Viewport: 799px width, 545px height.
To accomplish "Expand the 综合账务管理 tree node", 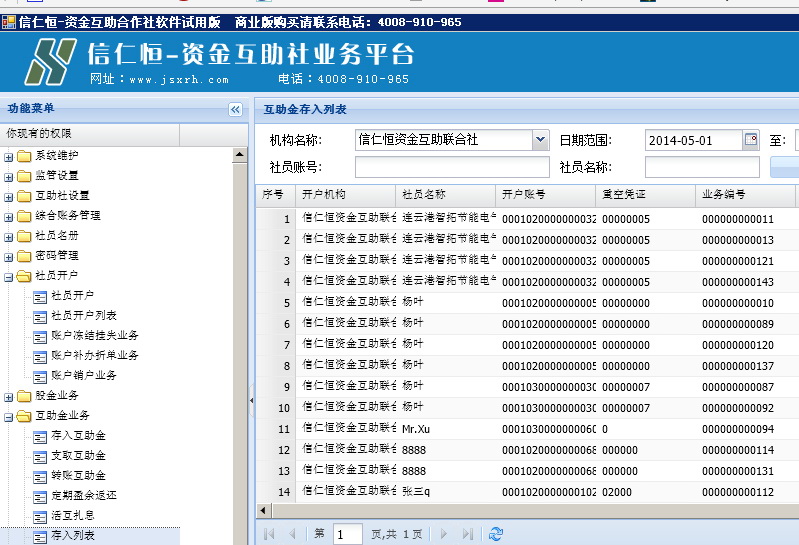I will pos(9,217).
